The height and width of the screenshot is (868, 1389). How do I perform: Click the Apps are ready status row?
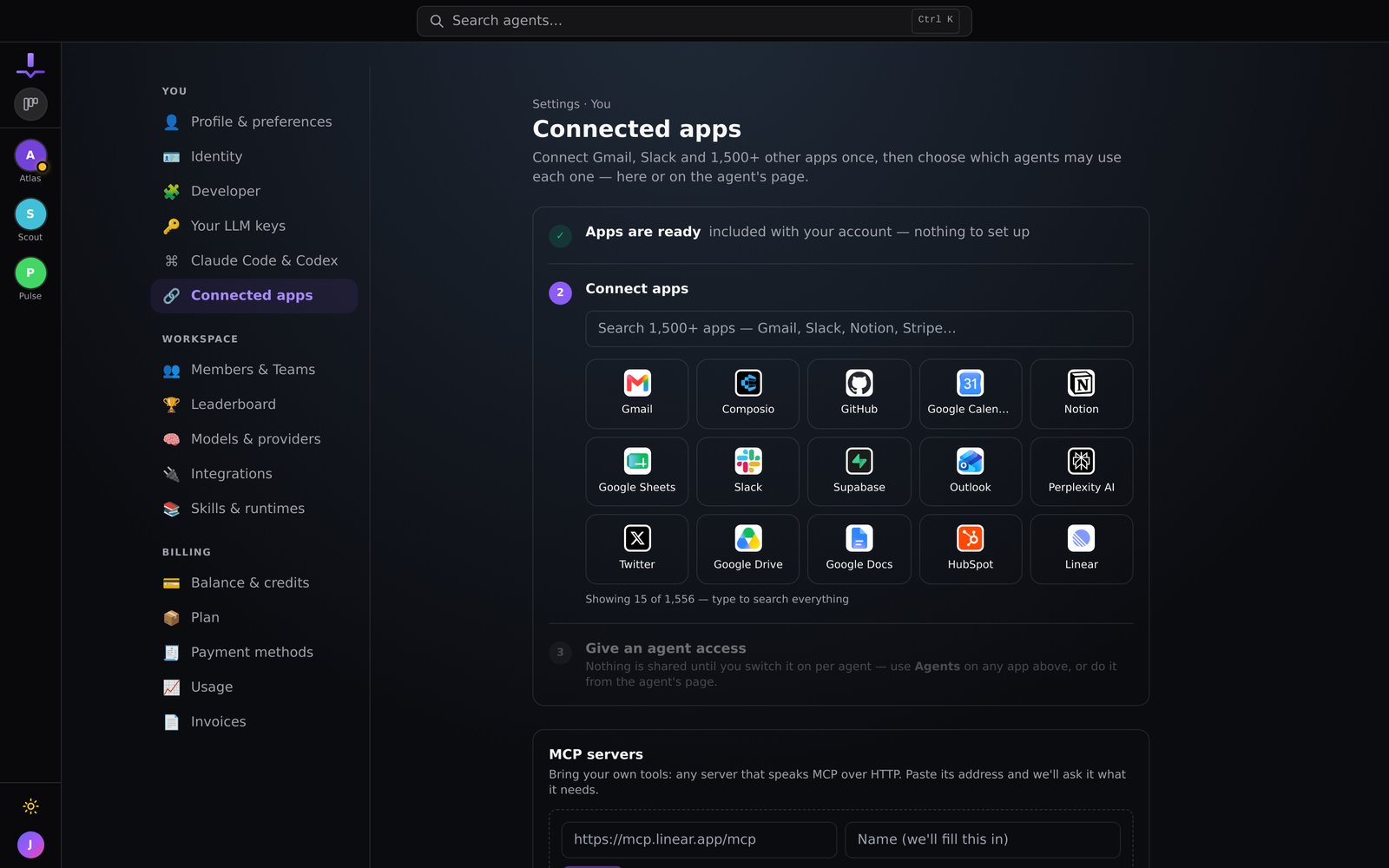pyautogui.click(x=840, y=233)
